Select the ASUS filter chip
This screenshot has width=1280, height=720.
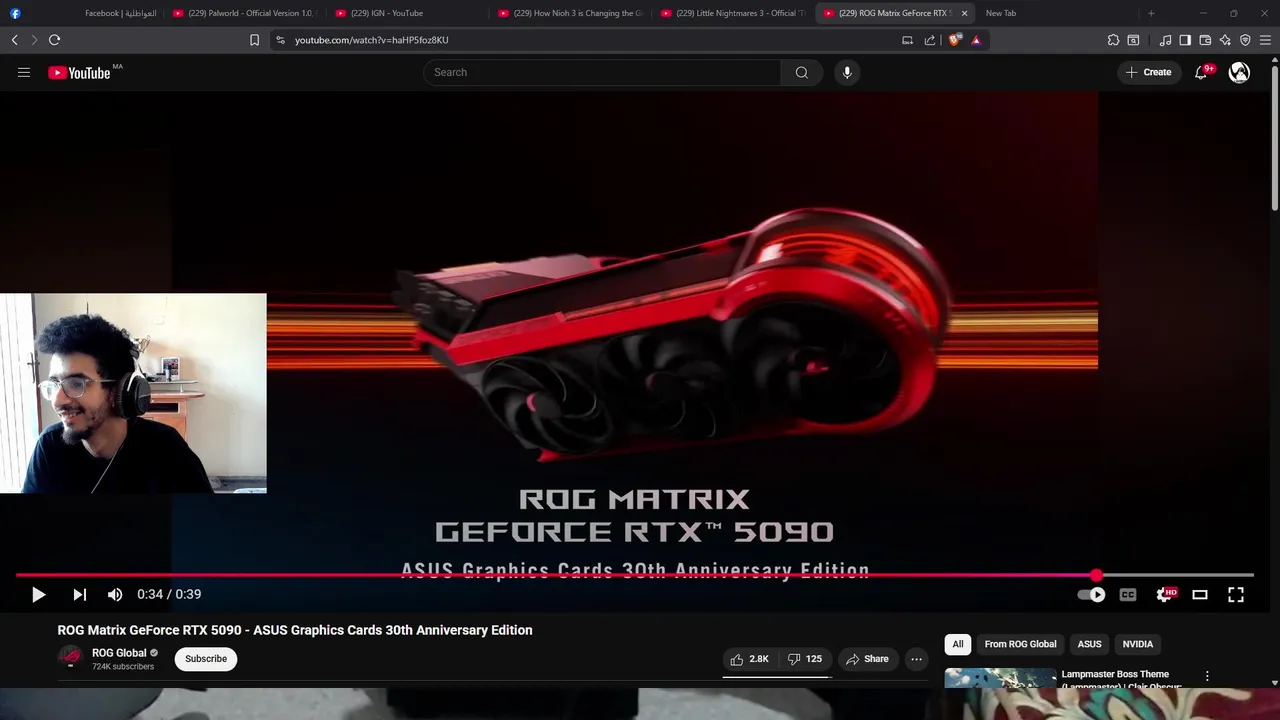pos(1089,644)
